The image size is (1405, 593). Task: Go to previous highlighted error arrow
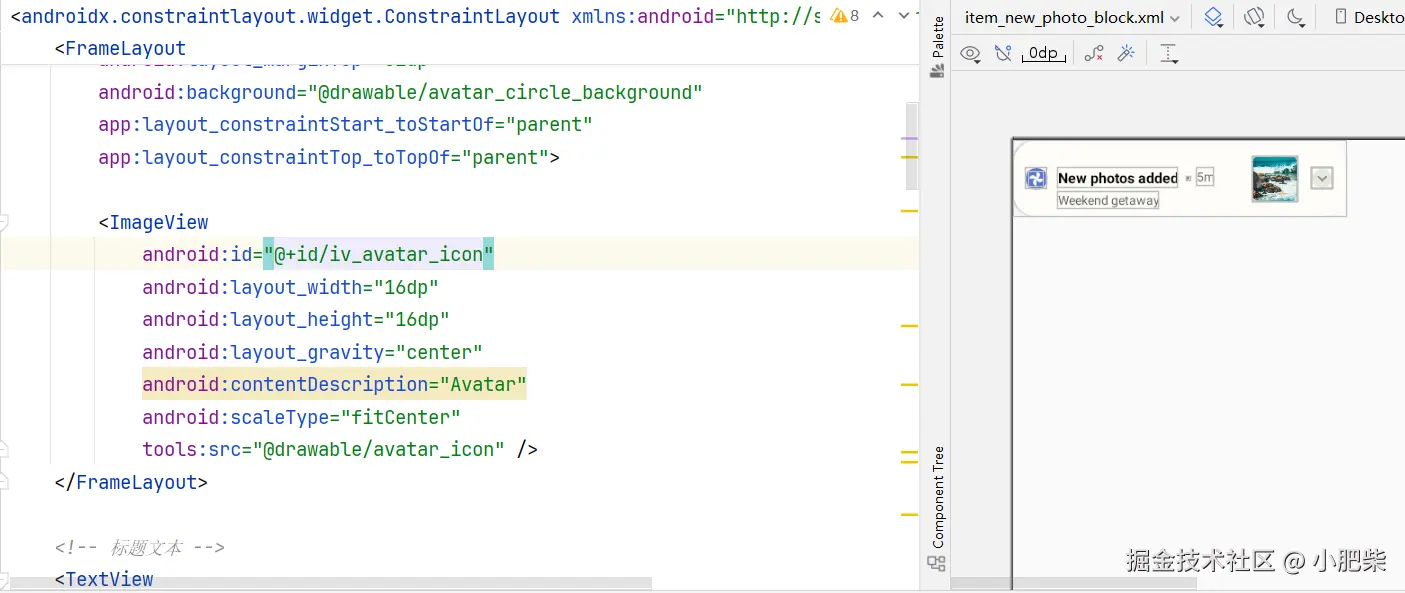point(879,16)
